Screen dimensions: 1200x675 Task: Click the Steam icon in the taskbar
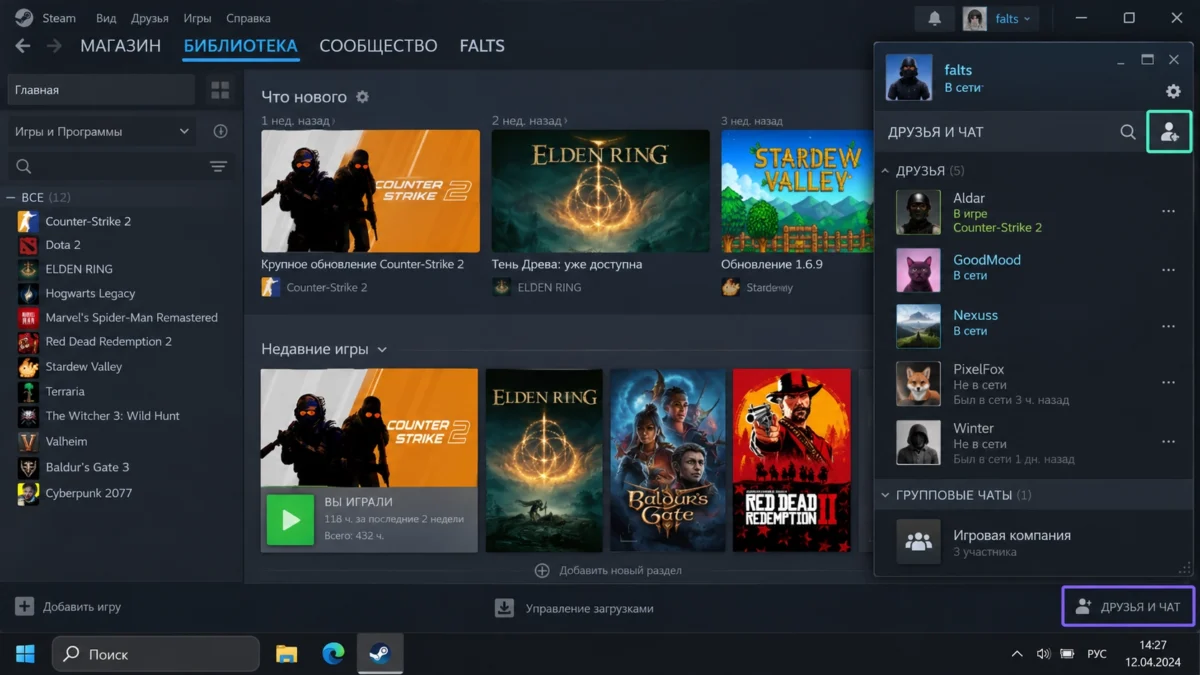(x=380, y=654)
